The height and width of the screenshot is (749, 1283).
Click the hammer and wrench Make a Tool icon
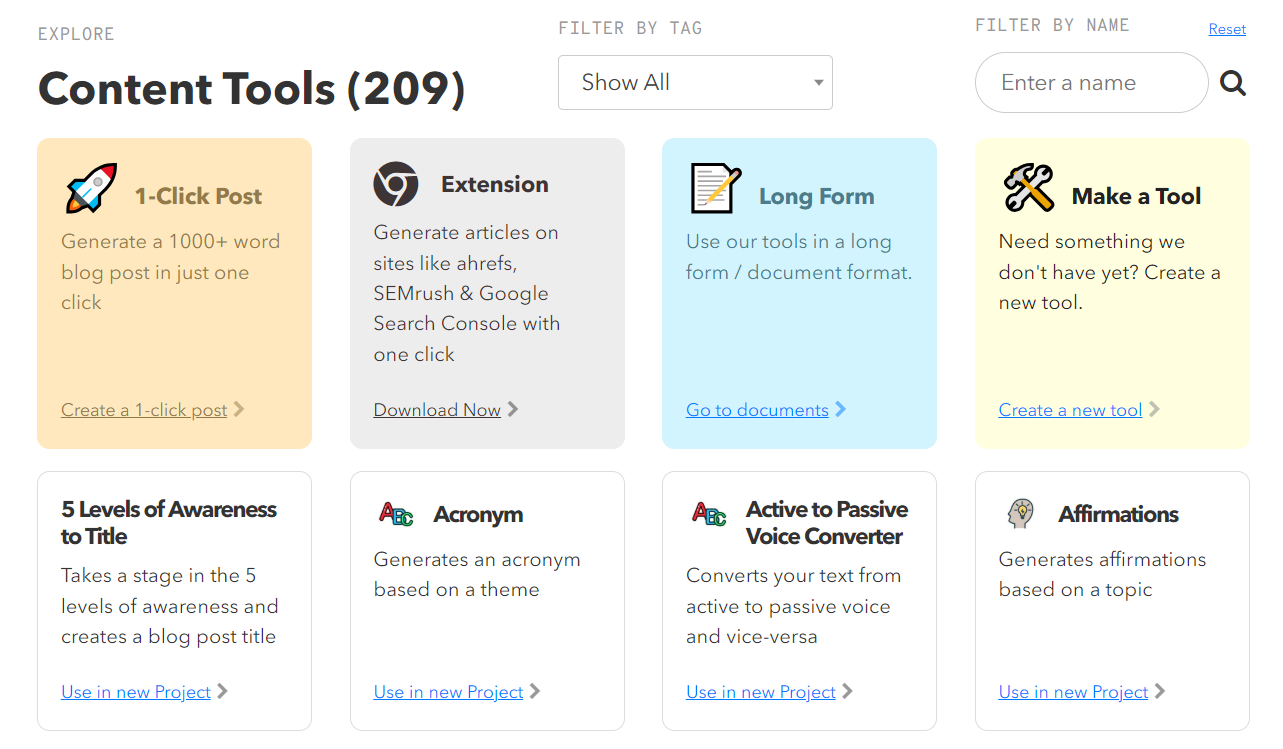click(1029, 188)
